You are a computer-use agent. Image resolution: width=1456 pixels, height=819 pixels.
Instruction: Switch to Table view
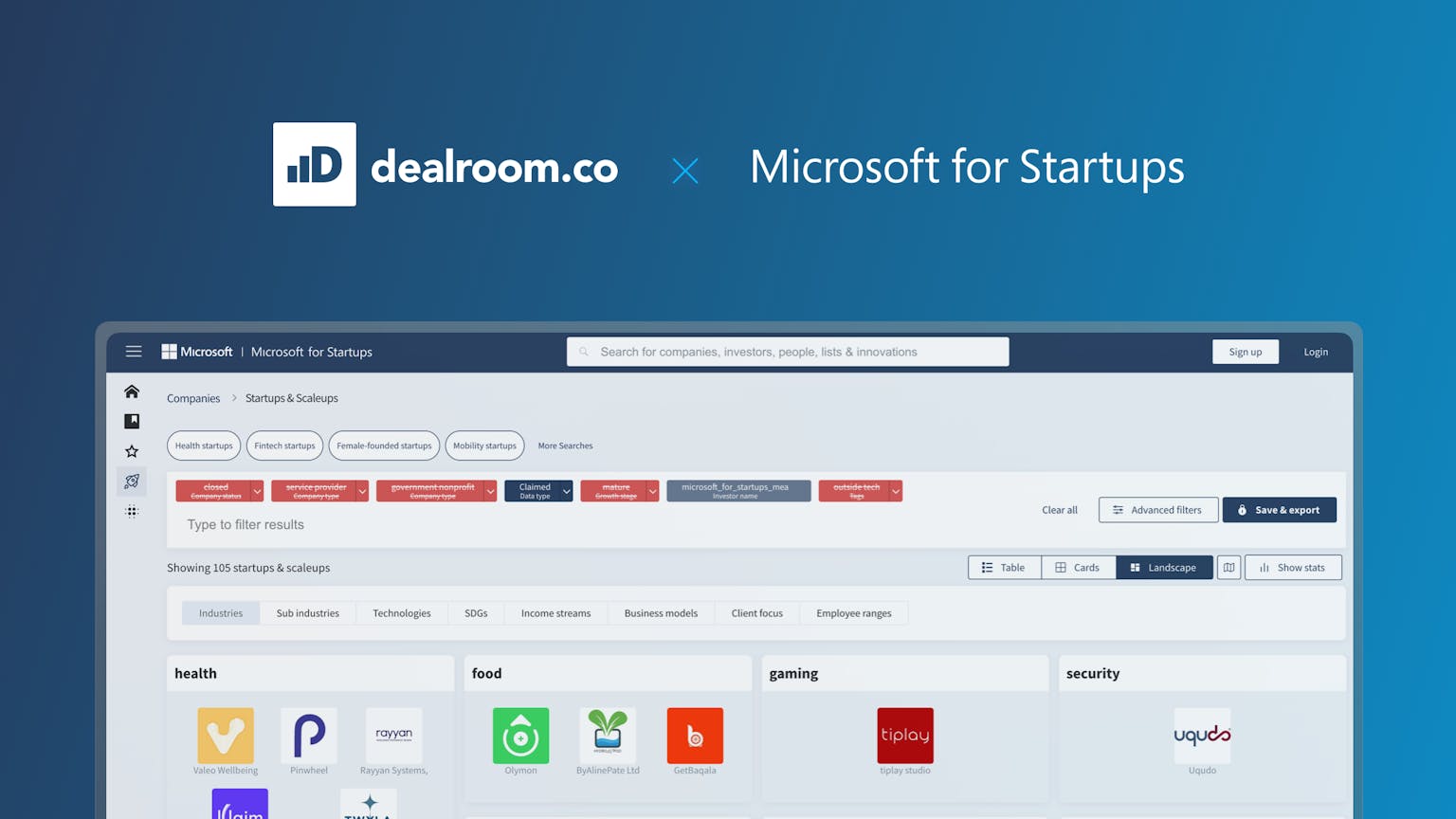click(x=1004, y=568)
